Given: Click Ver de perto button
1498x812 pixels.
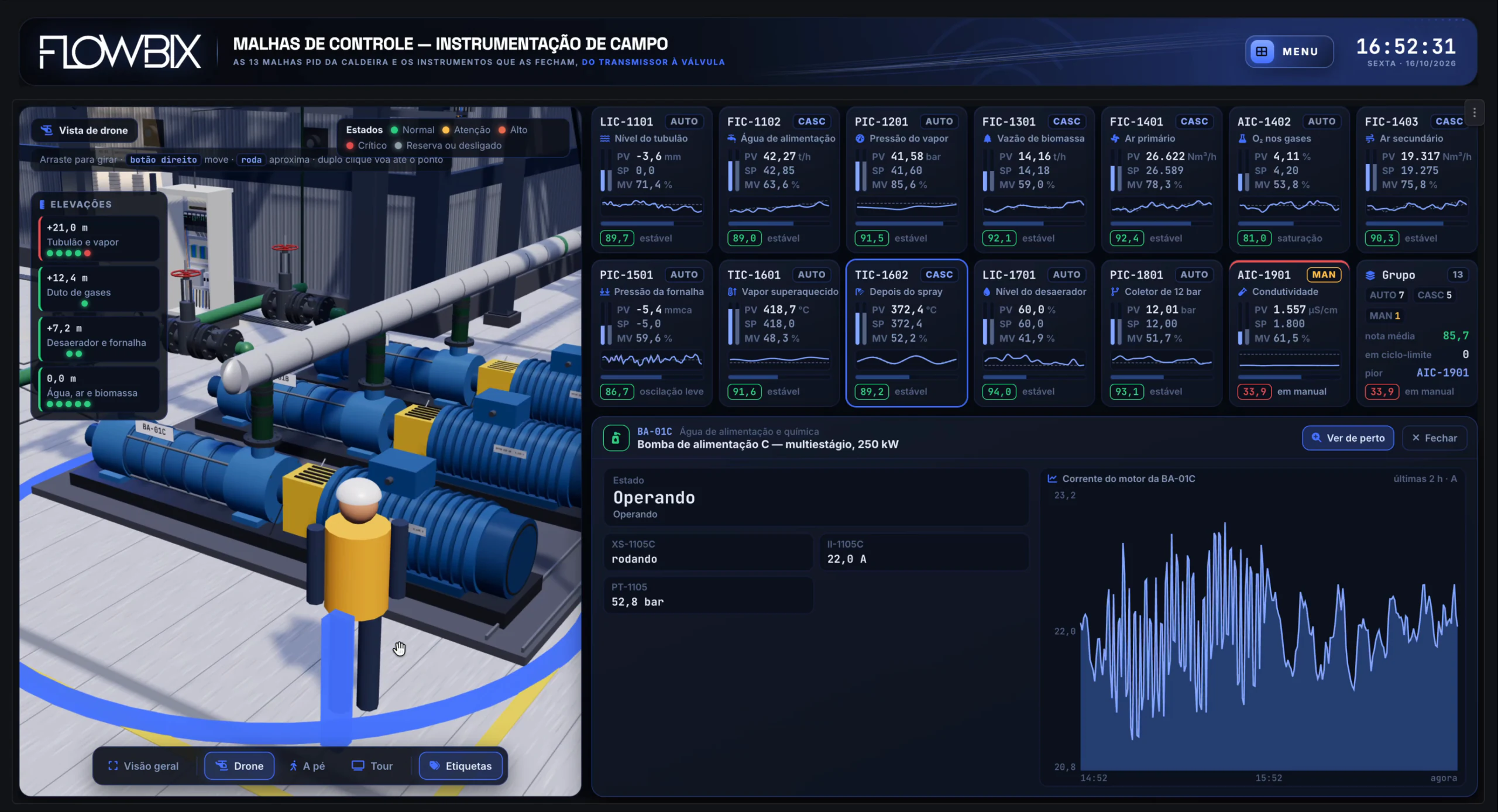Looking at the screenshot, I should [x=1348, y=438].
